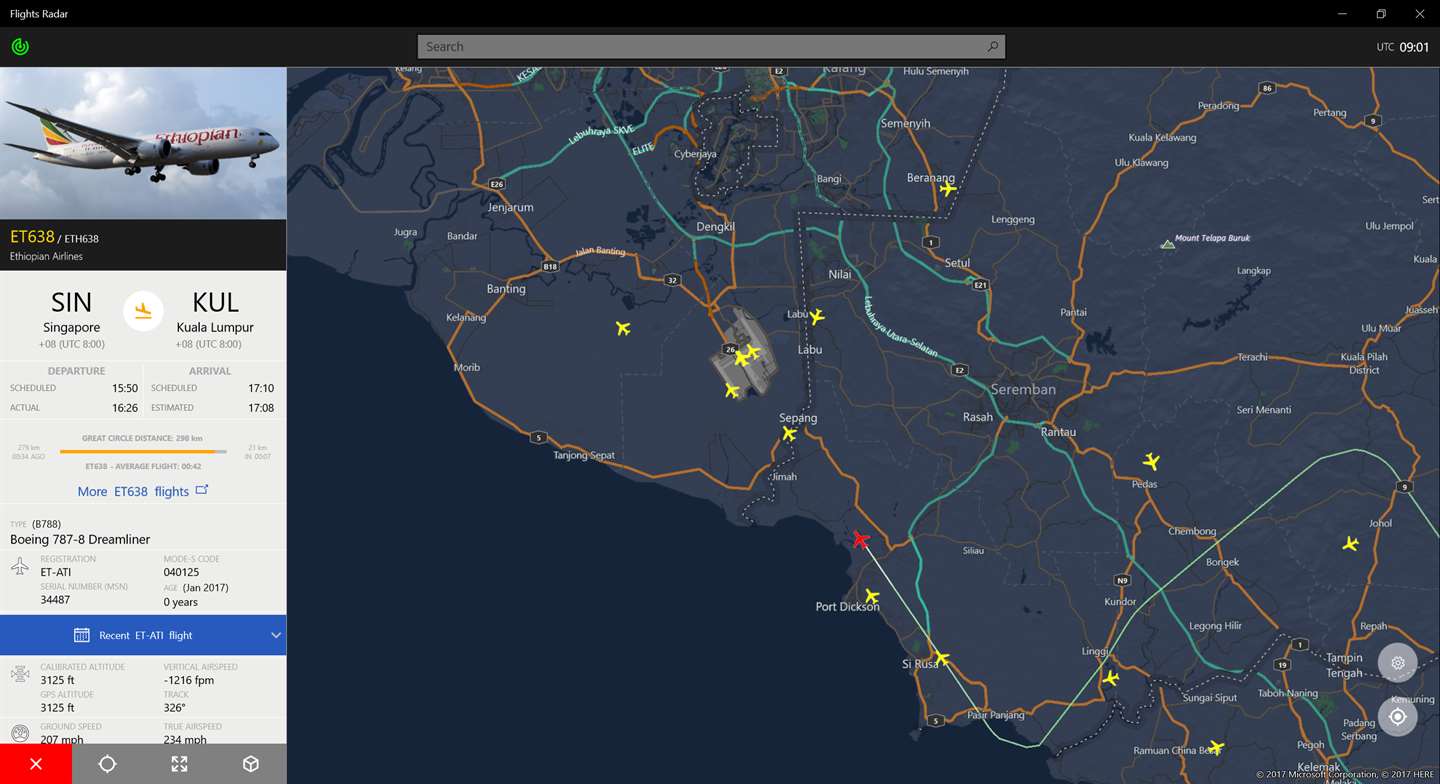This screenshot has height=784, width=1440.
Task: Select the yellow aircraft near Port Dickson
Action: pos(872,597)
